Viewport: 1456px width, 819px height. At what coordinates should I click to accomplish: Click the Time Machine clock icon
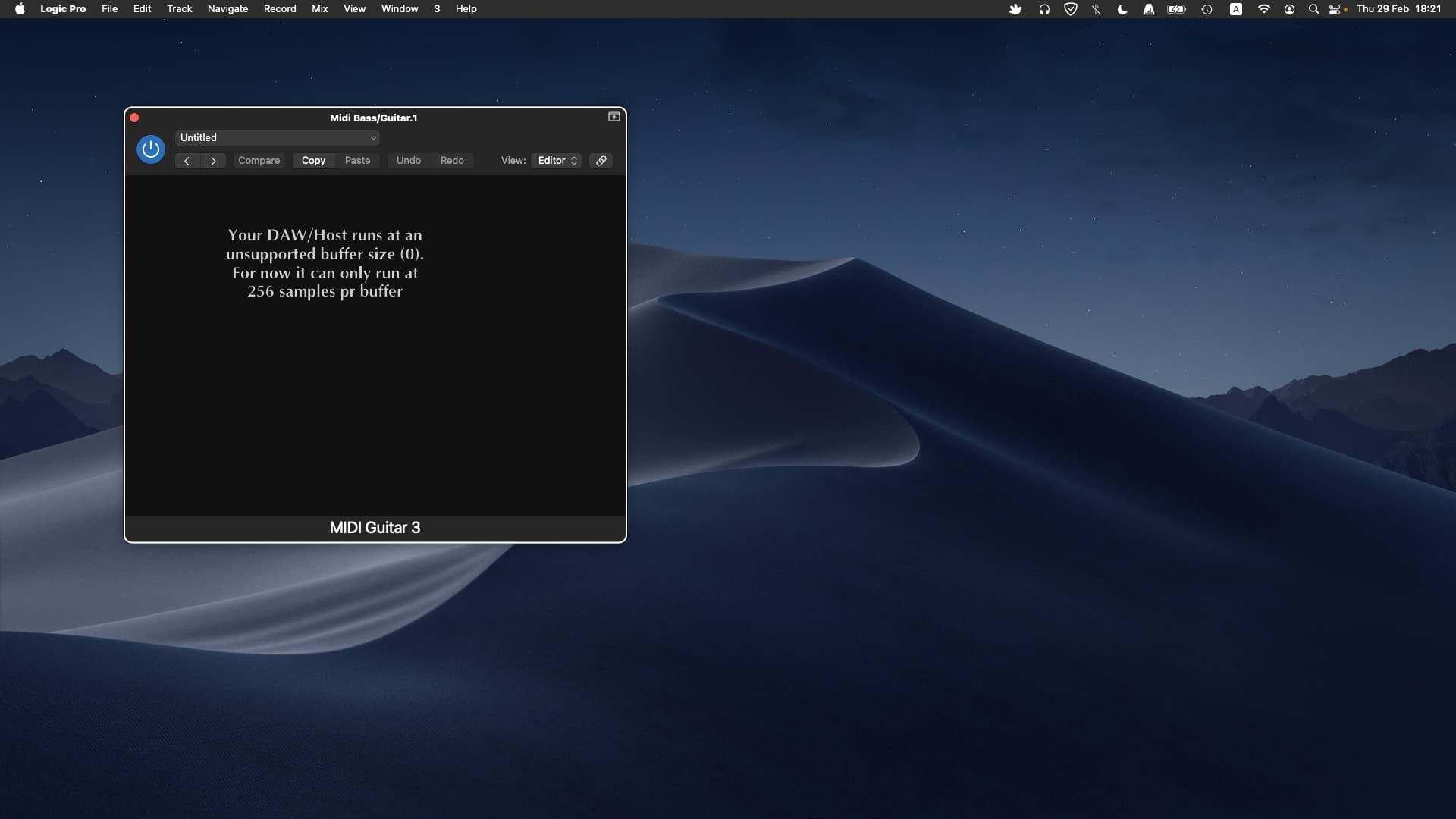(x=1207, y=9)
